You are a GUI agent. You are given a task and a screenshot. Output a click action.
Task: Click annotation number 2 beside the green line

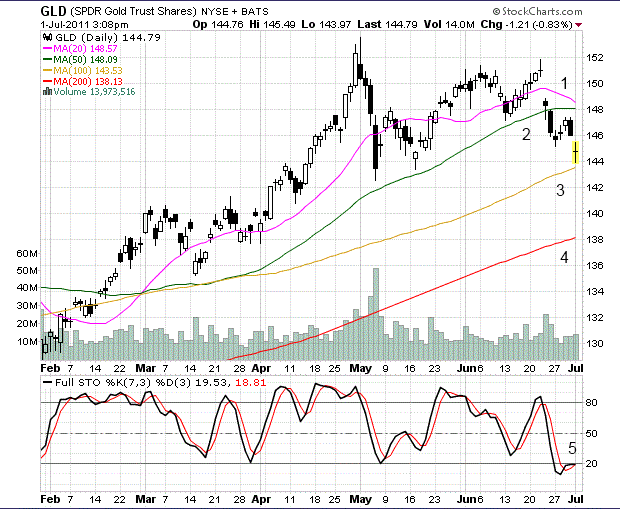[x=524, y=134]
